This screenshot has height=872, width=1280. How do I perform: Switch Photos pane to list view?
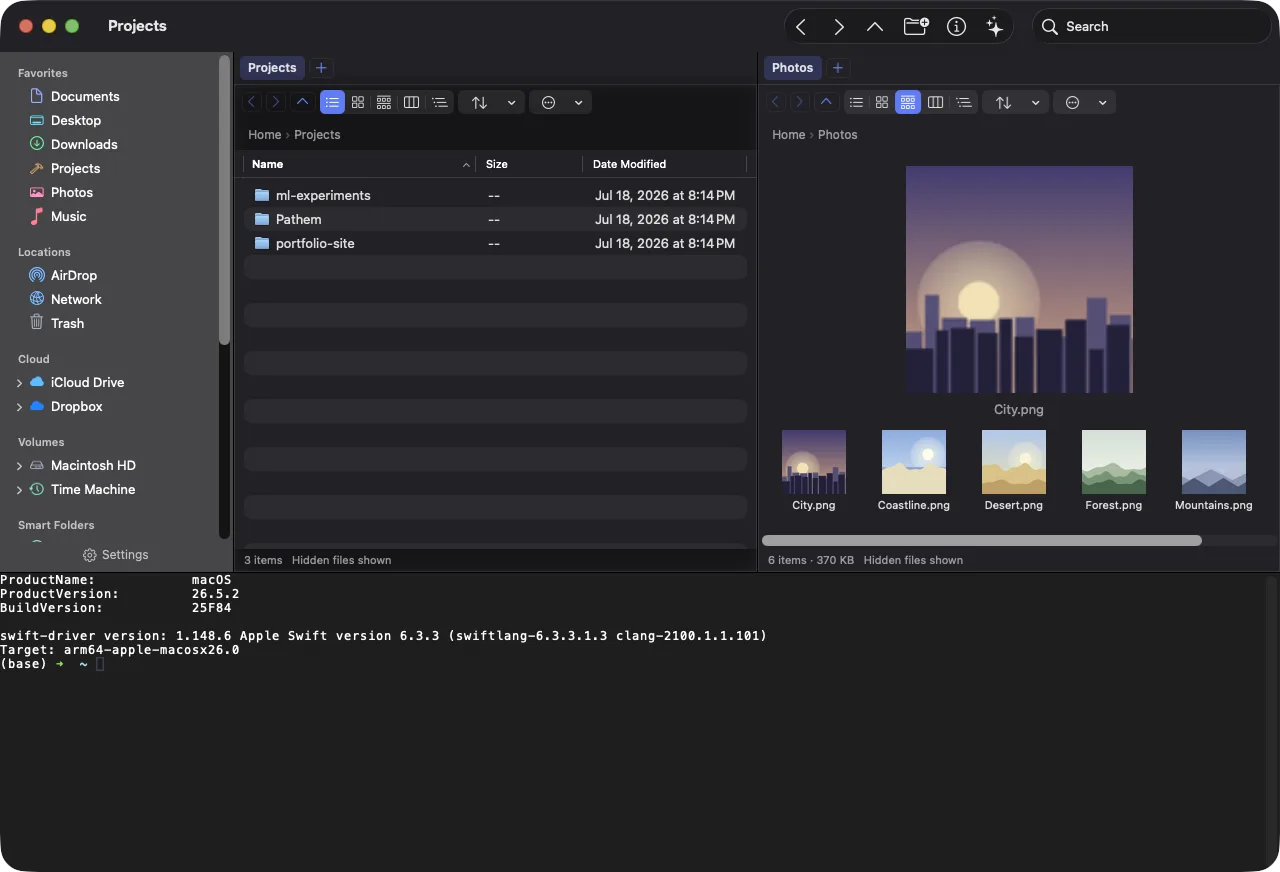click(x=856, y=102)
